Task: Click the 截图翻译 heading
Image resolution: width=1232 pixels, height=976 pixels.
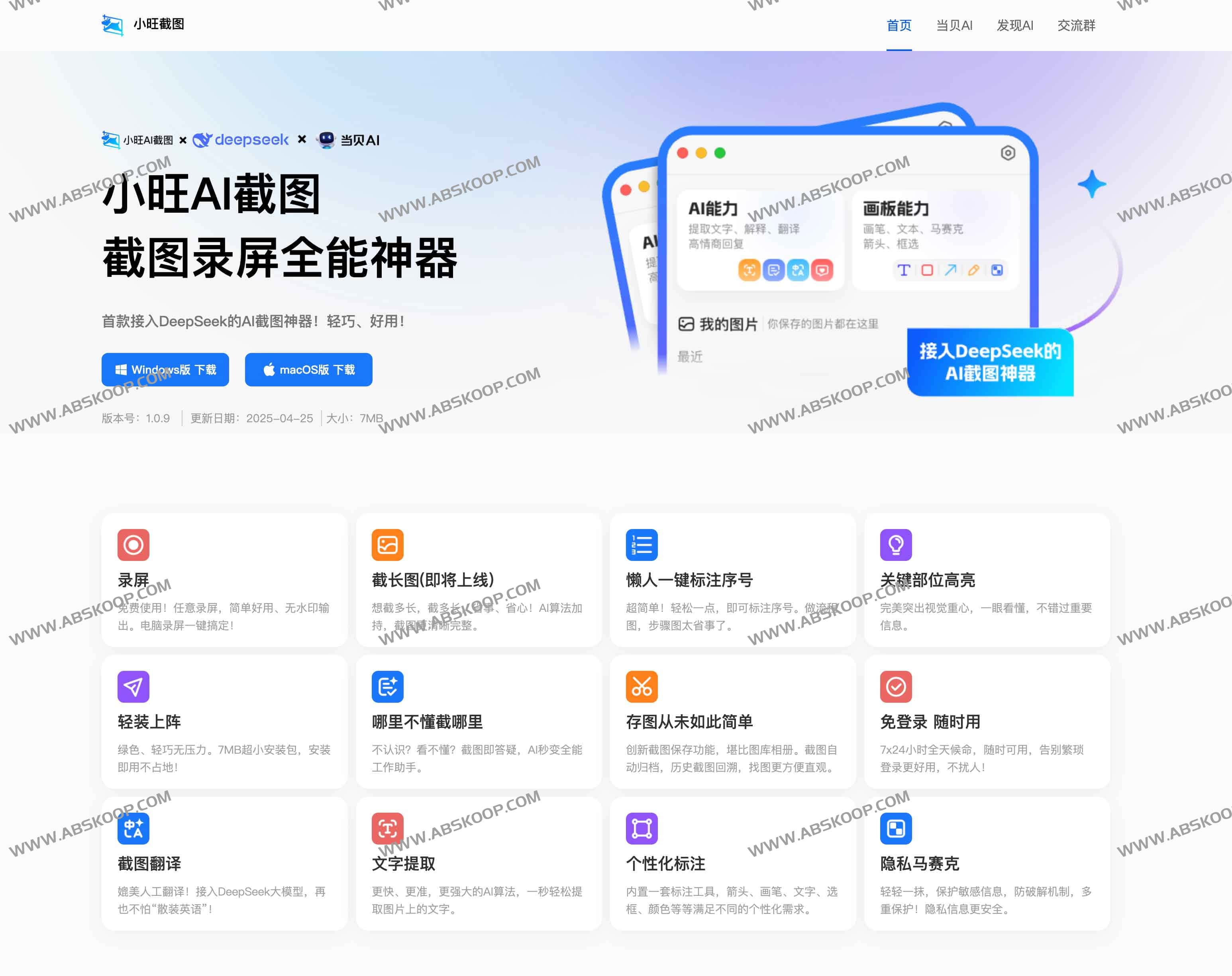Action: [x=149, y=863]
